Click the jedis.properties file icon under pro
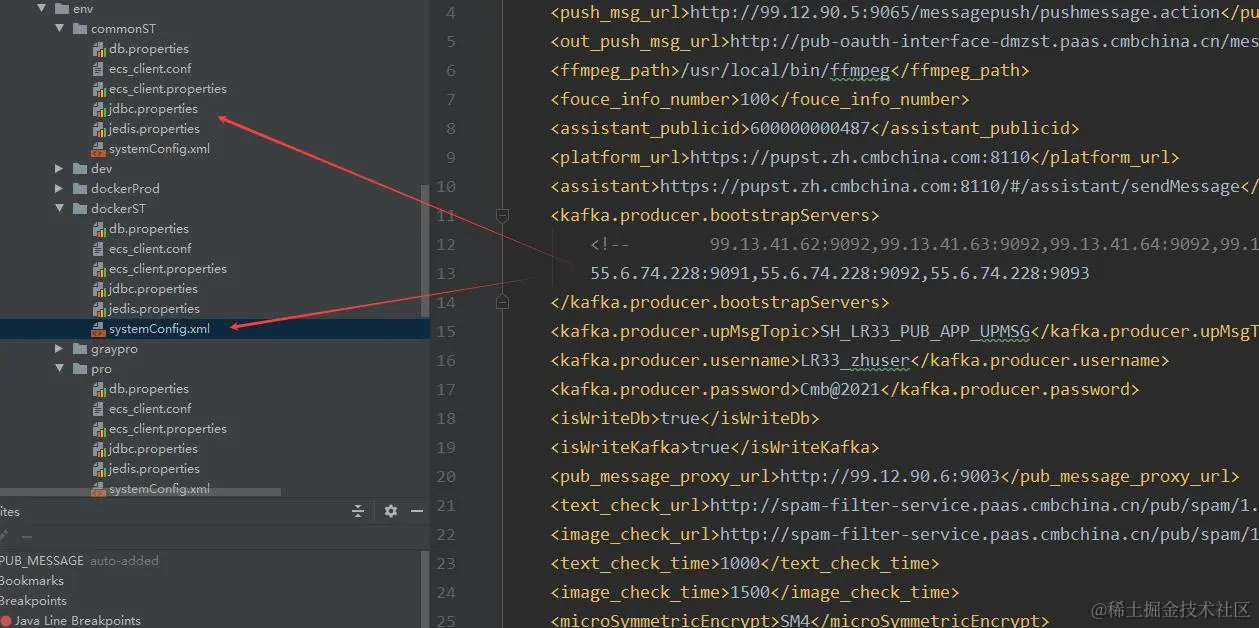This screenshot has height=628, width=1259. click(x=98, y=469)
